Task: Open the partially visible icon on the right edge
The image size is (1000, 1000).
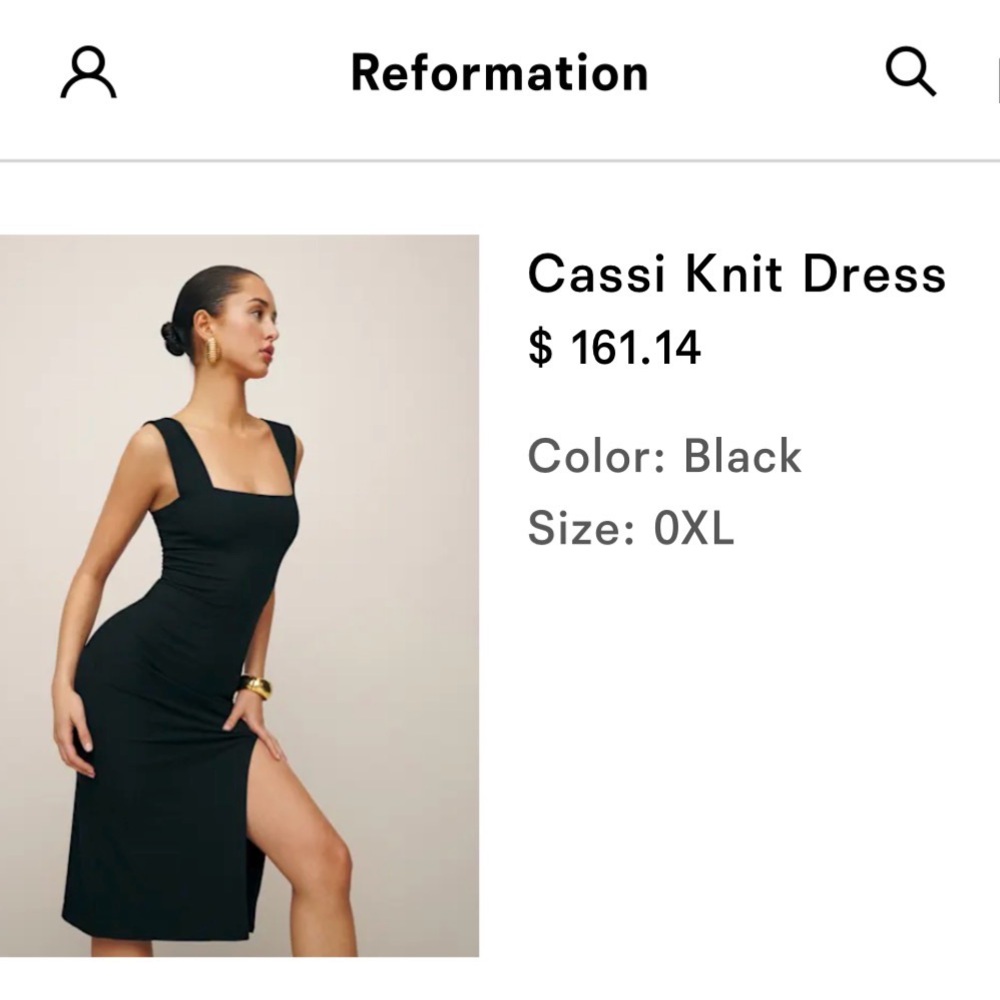Action: 996,73
